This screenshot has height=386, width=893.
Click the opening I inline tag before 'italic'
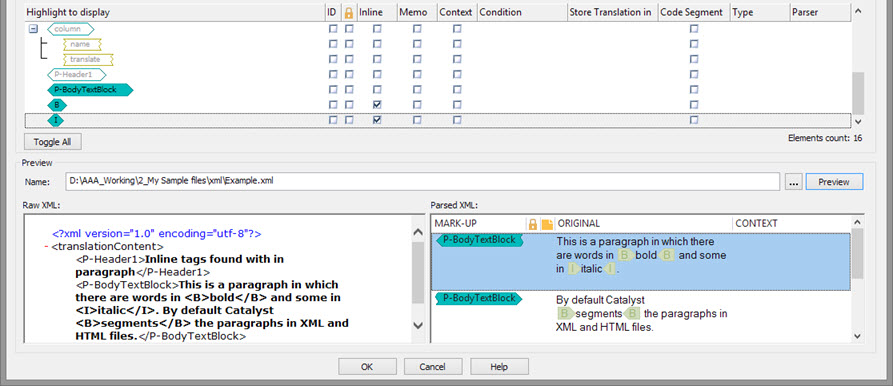pos(574,269)
